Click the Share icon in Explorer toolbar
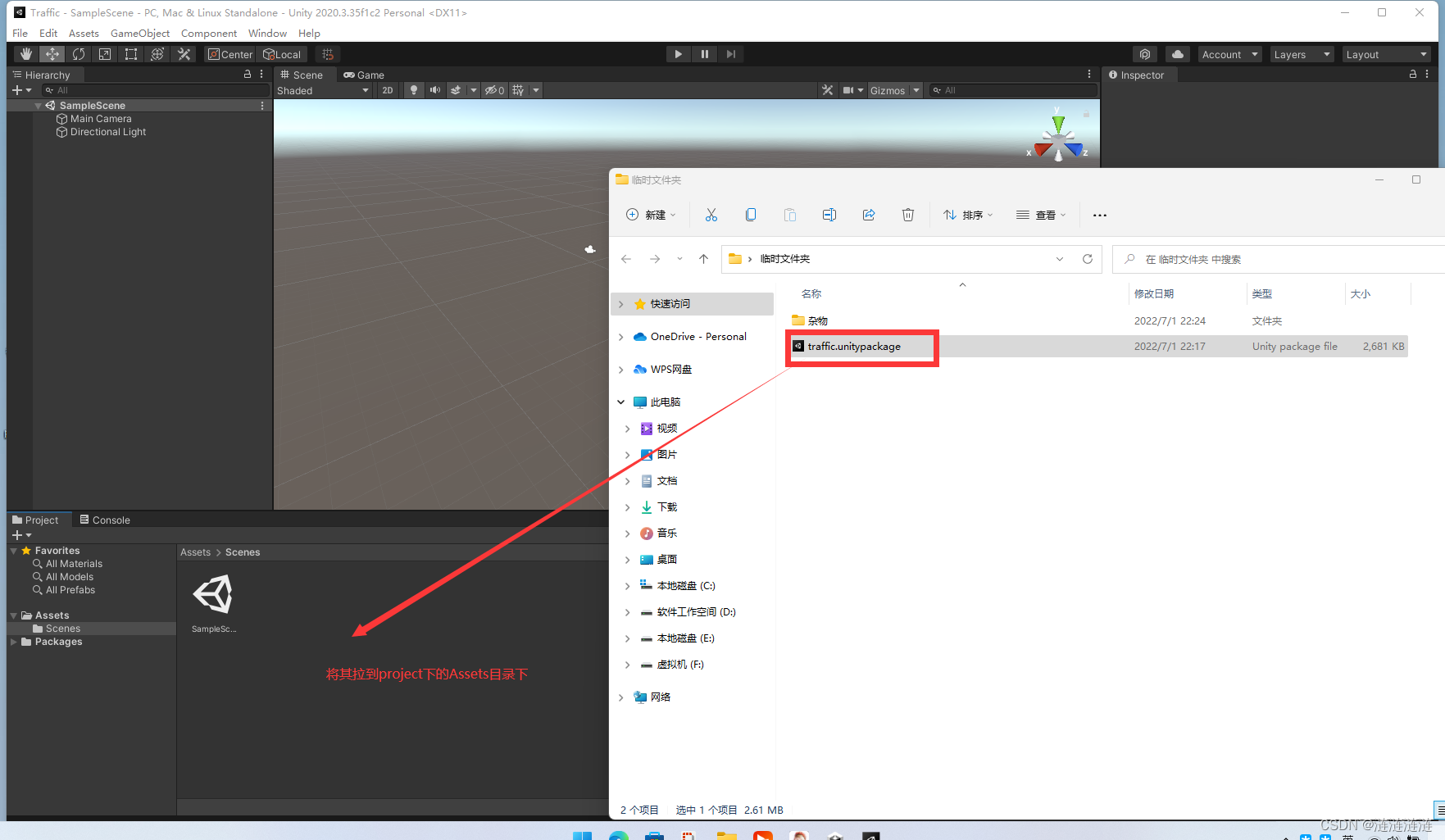This screenshot has height=840, width=1445. tap(868, 215)
